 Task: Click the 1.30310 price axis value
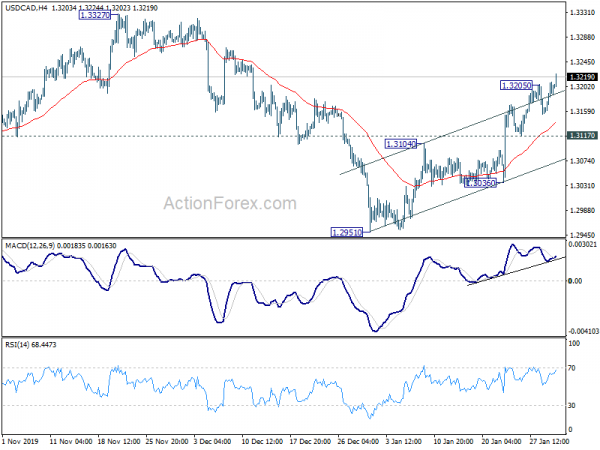coord(582,186)
